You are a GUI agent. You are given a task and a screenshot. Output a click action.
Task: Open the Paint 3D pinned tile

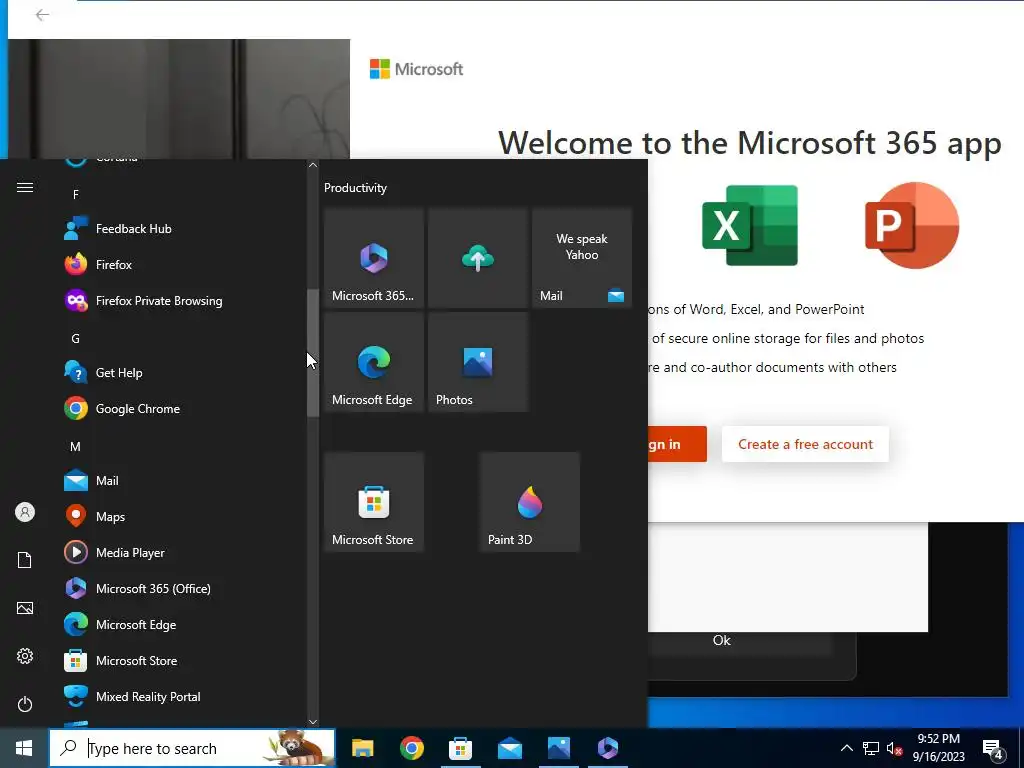click(530, 502)
